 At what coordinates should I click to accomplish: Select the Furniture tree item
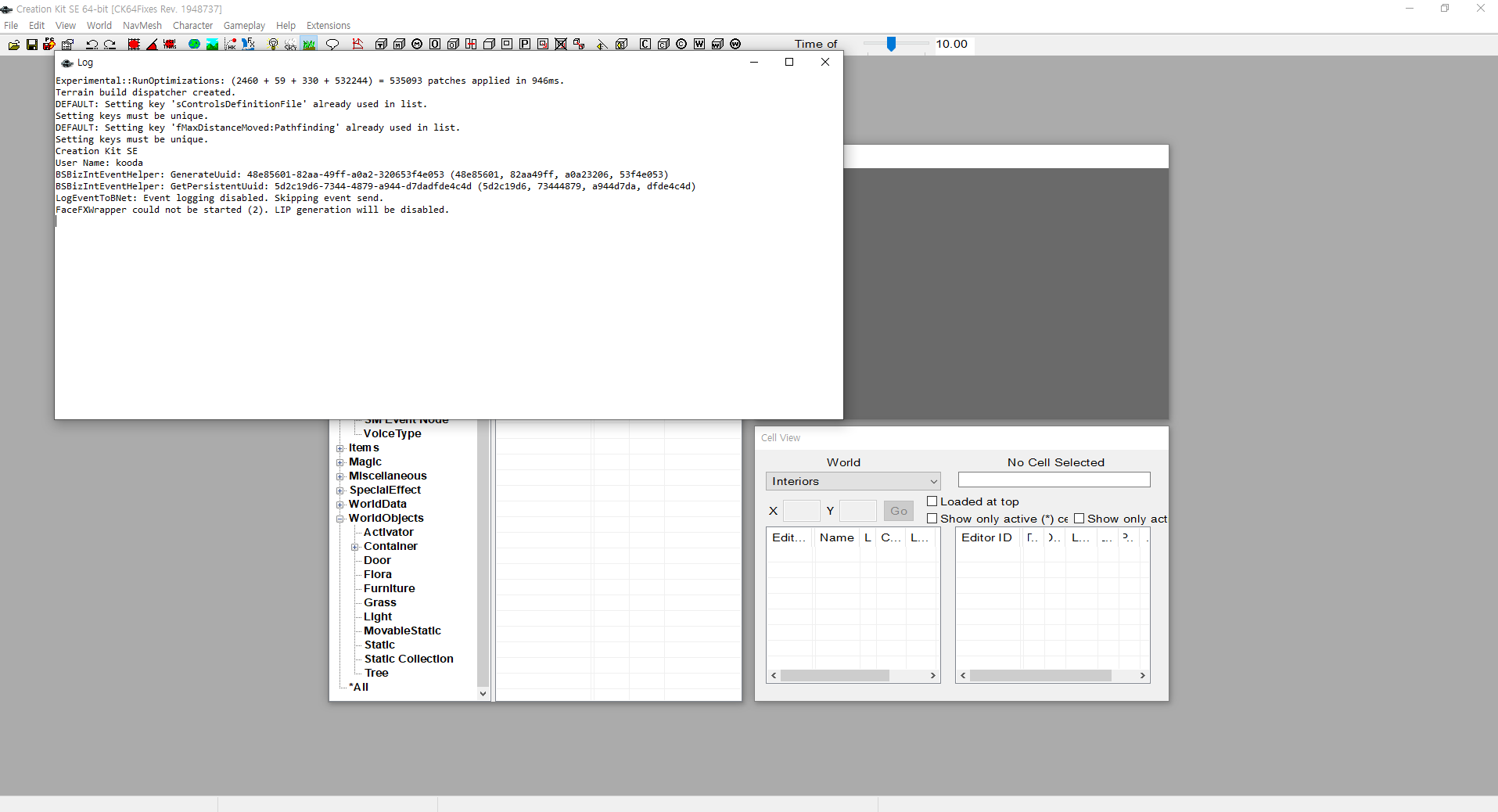pyautogui.click(x=390, y=589)
